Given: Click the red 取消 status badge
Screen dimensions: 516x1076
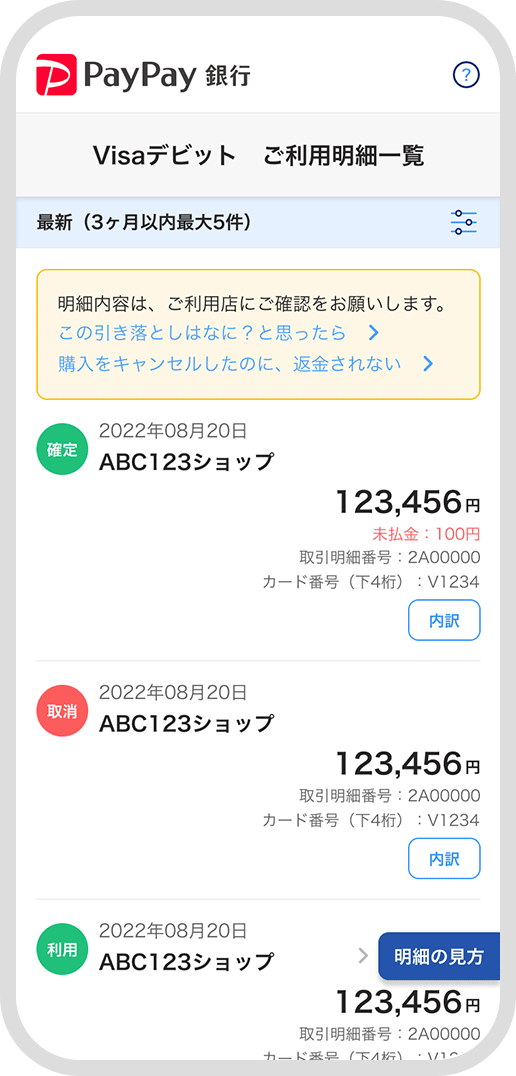Looking at the screenshot, I should [x=62, y=711].
